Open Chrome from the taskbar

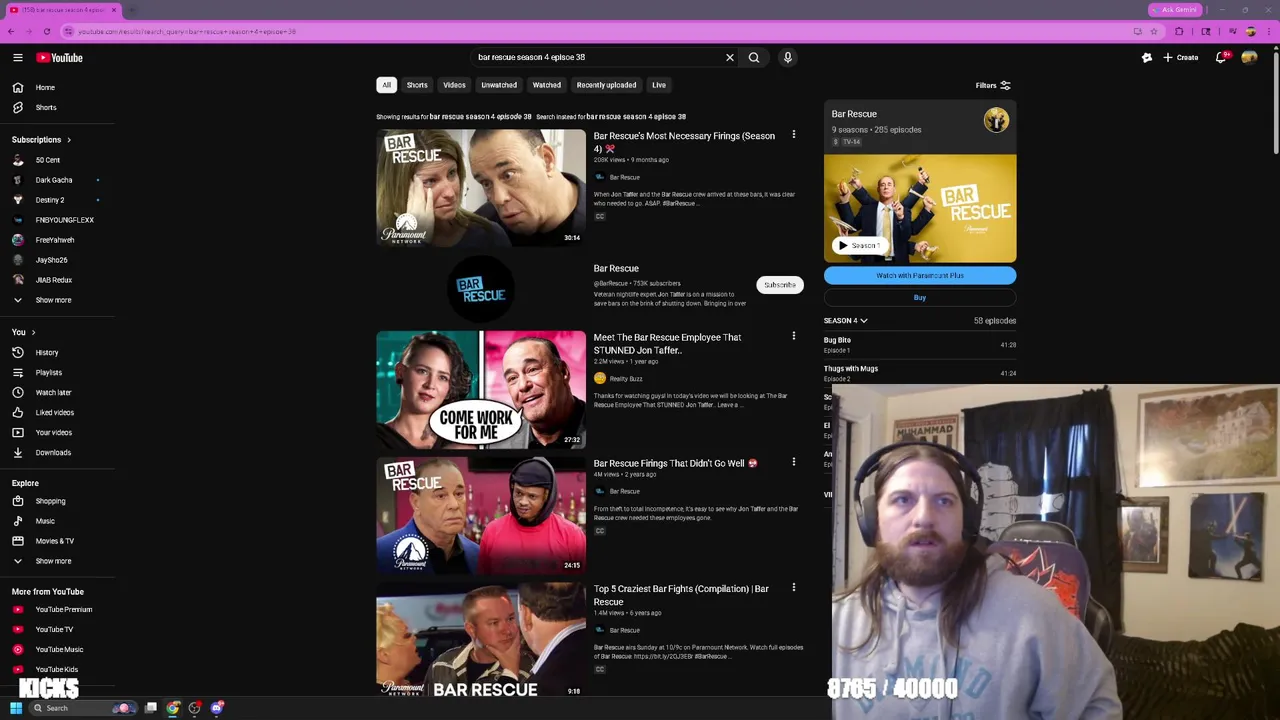[173, 708]
